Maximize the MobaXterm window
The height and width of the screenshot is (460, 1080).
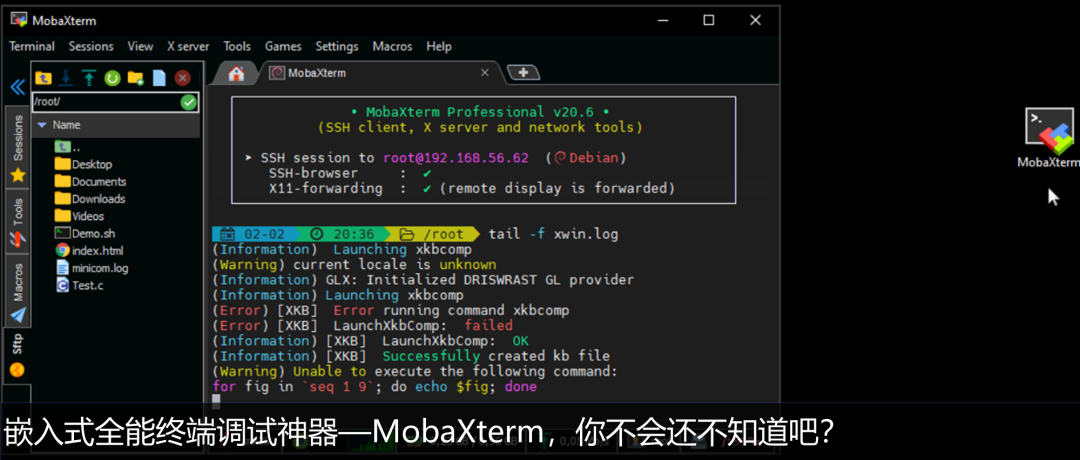(x=708, y=20)
